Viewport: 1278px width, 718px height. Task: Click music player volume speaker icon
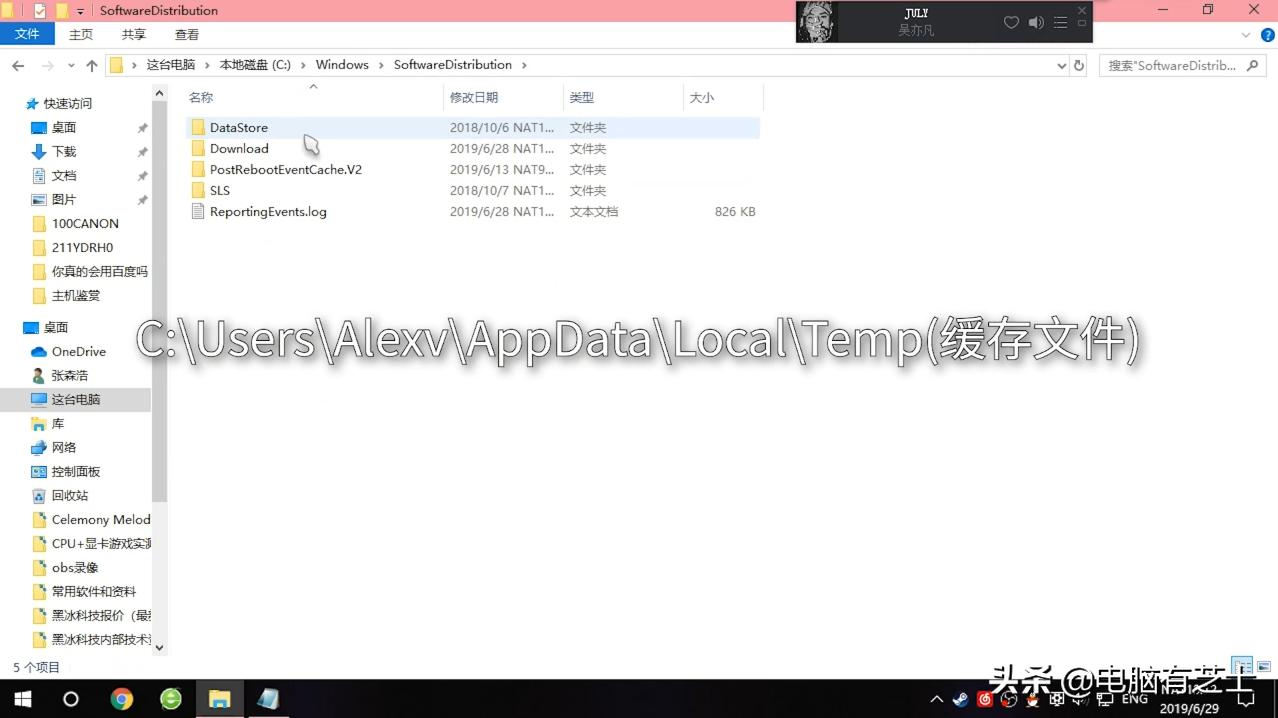(x=1036, y=22)
